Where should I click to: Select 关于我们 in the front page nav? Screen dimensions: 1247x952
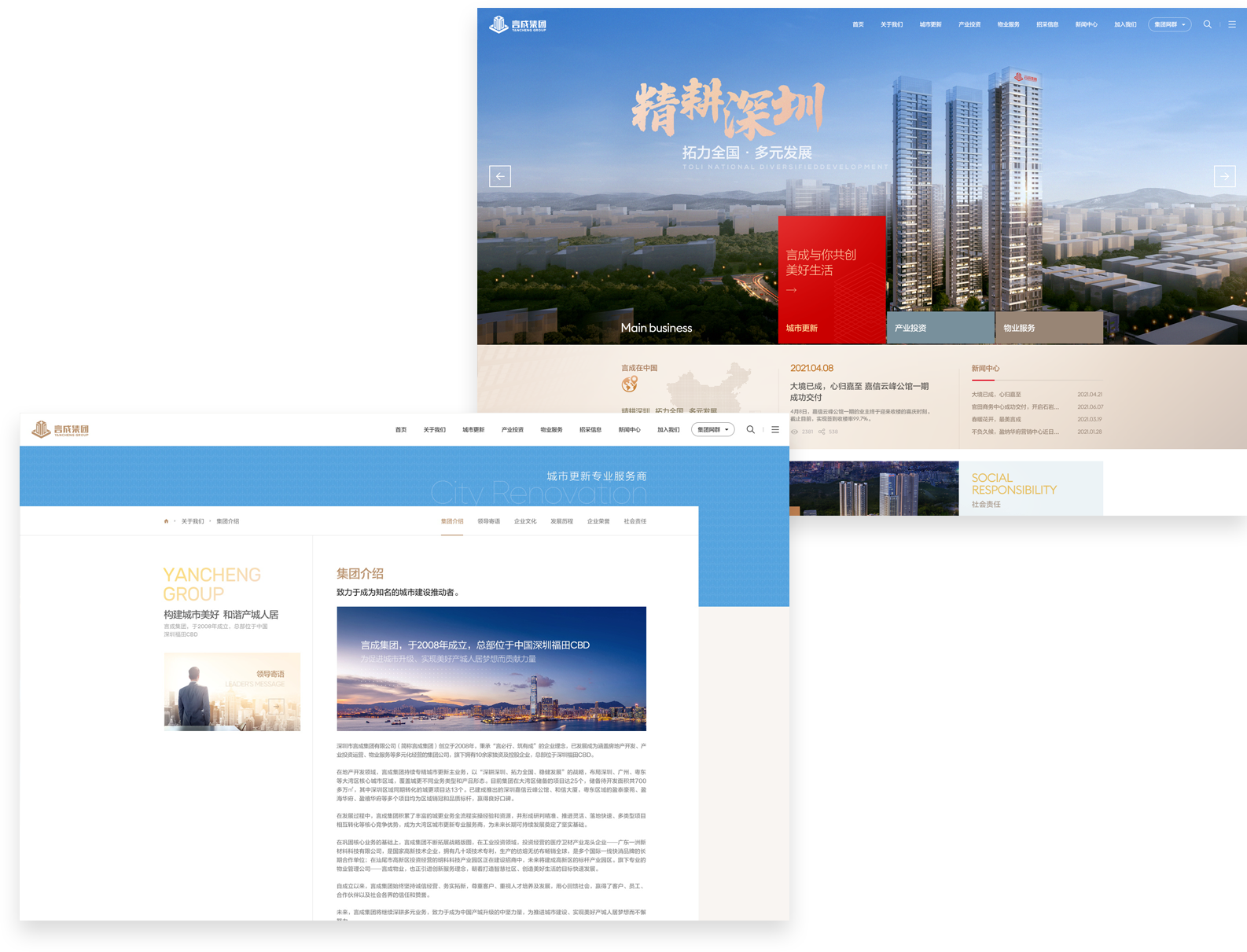coord(434,430)
